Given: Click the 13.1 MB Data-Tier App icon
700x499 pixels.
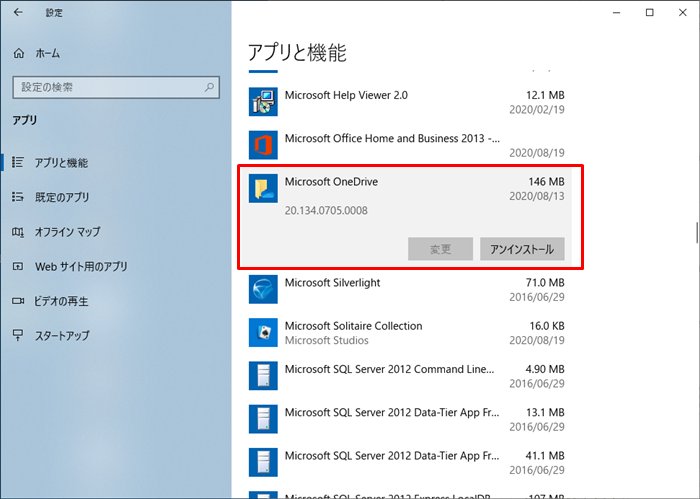Looking at the screenshot, I should coord(263,419).
